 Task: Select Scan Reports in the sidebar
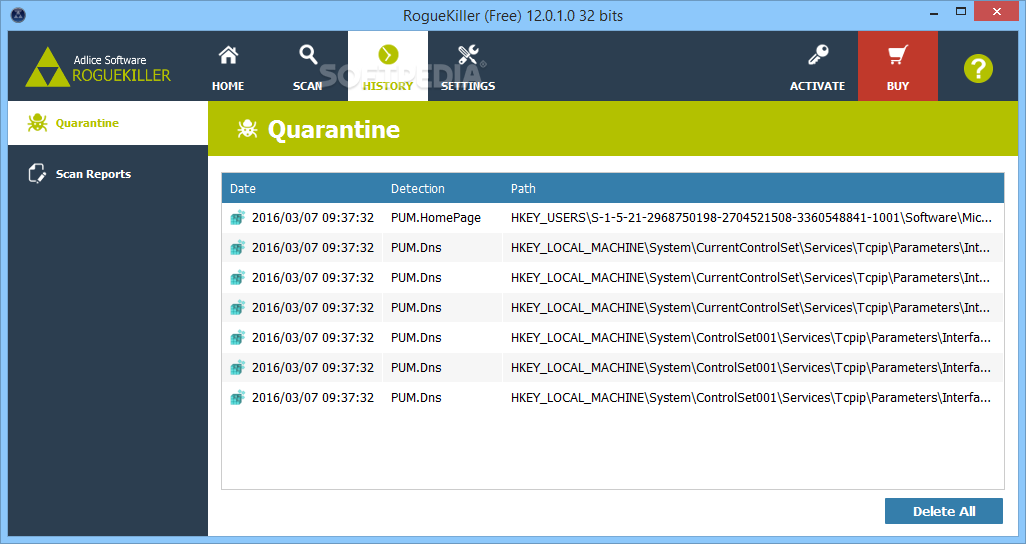108,173
